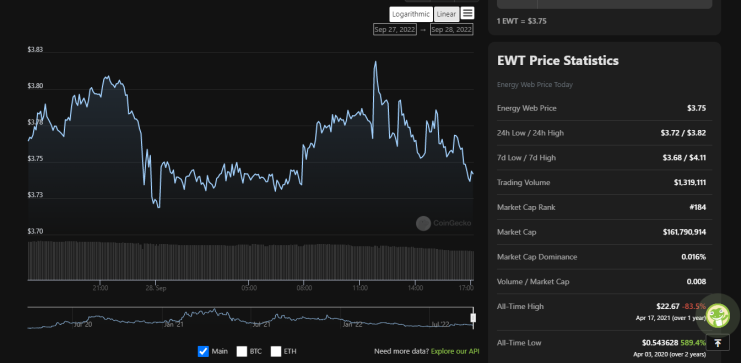Screen dimensions: 741x363
Task: Click the price peak near 11:00 on chart
Action: tap(375, 62)
